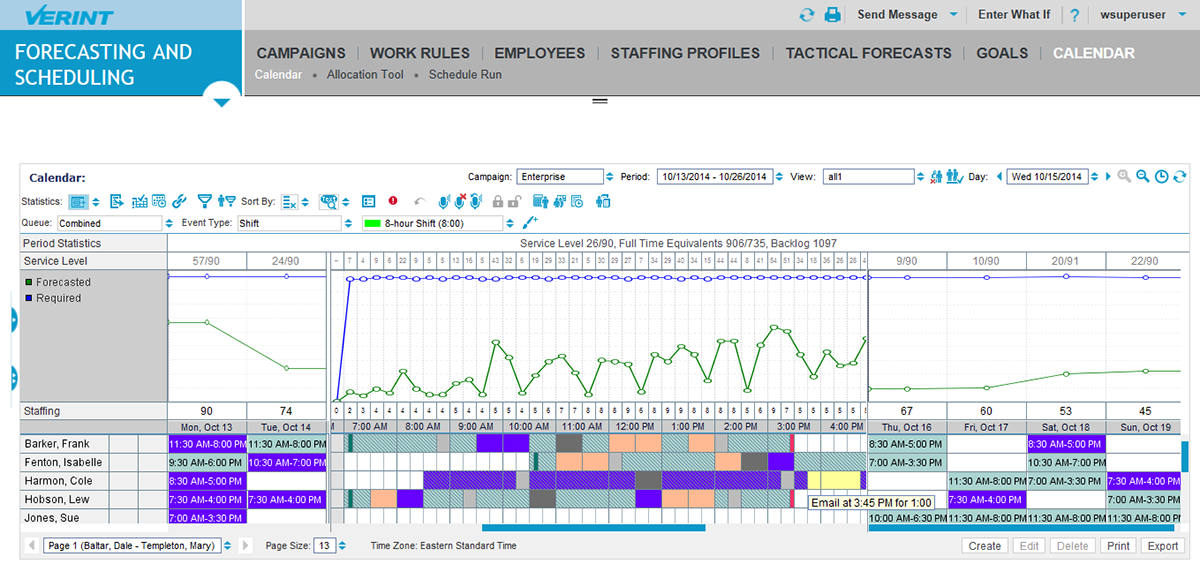Click the Page Size input field
This screenshot has width=1200, height=564.
tap(324, 546)
